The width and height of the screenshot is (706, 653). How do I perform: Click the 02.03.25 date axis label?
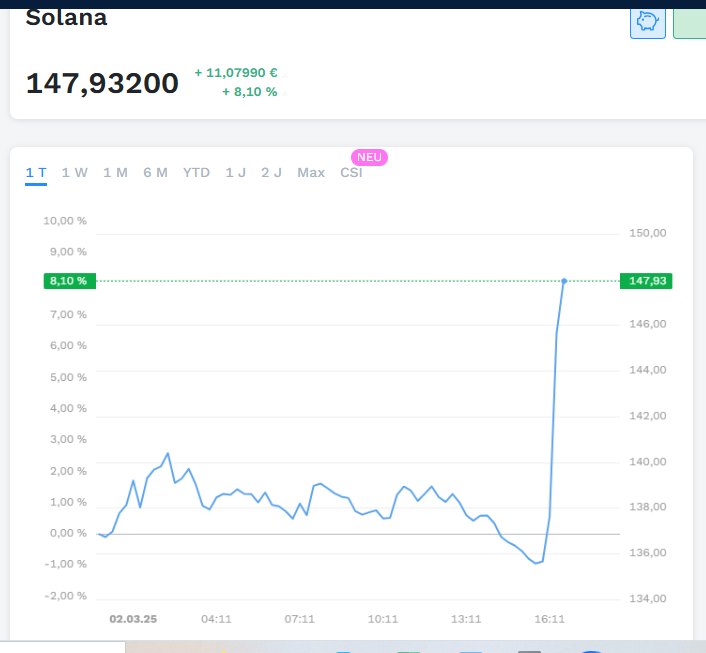[133, 619]
